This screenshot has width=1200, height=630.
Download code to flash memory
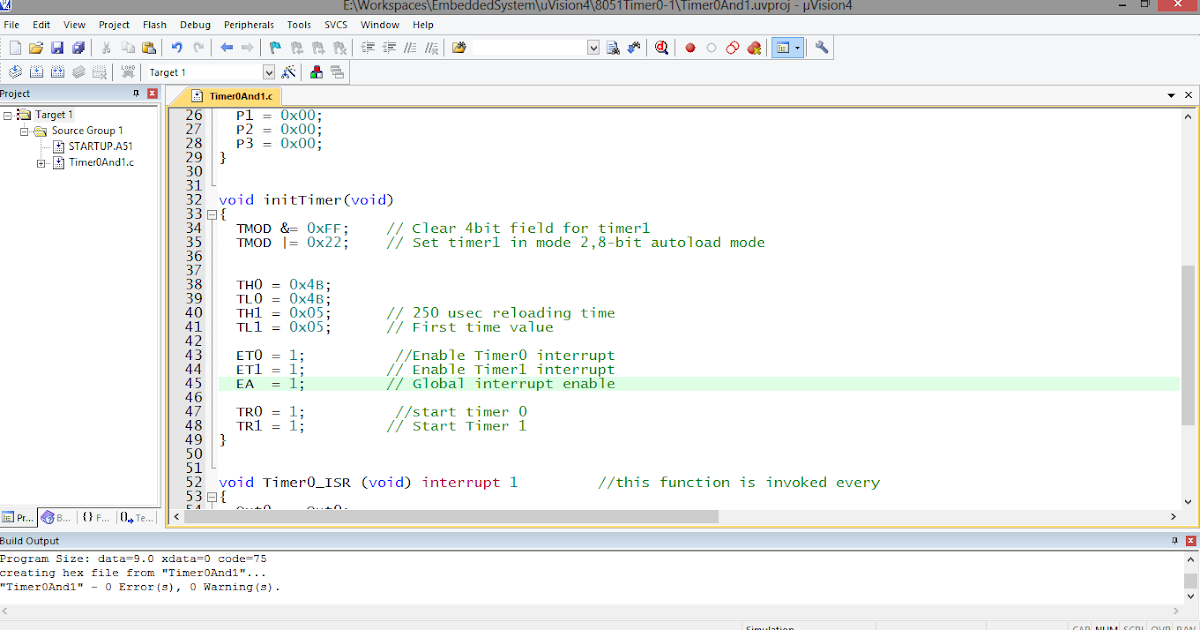point(127,71)
